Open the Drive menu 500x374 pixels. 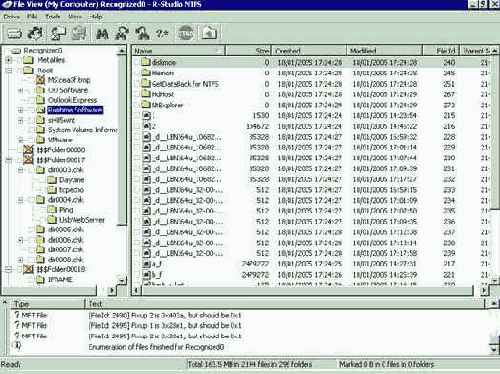(x=12, y=16)
